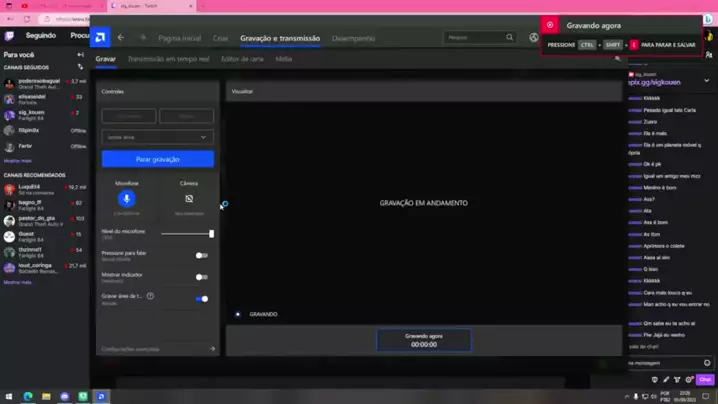The image size is (718, 404).
Task: Click the microphone icon button
Action: [126, 199]
